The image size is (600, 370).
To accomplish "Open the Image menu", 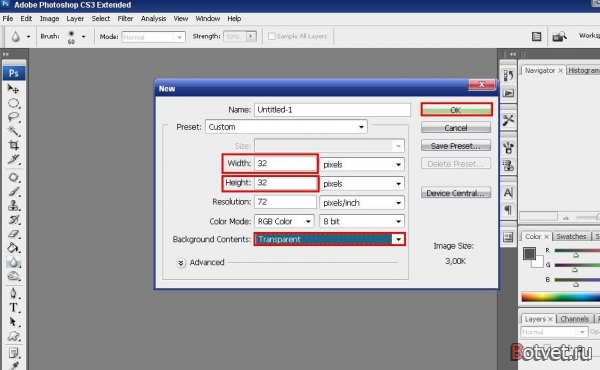I will (49, 18).
